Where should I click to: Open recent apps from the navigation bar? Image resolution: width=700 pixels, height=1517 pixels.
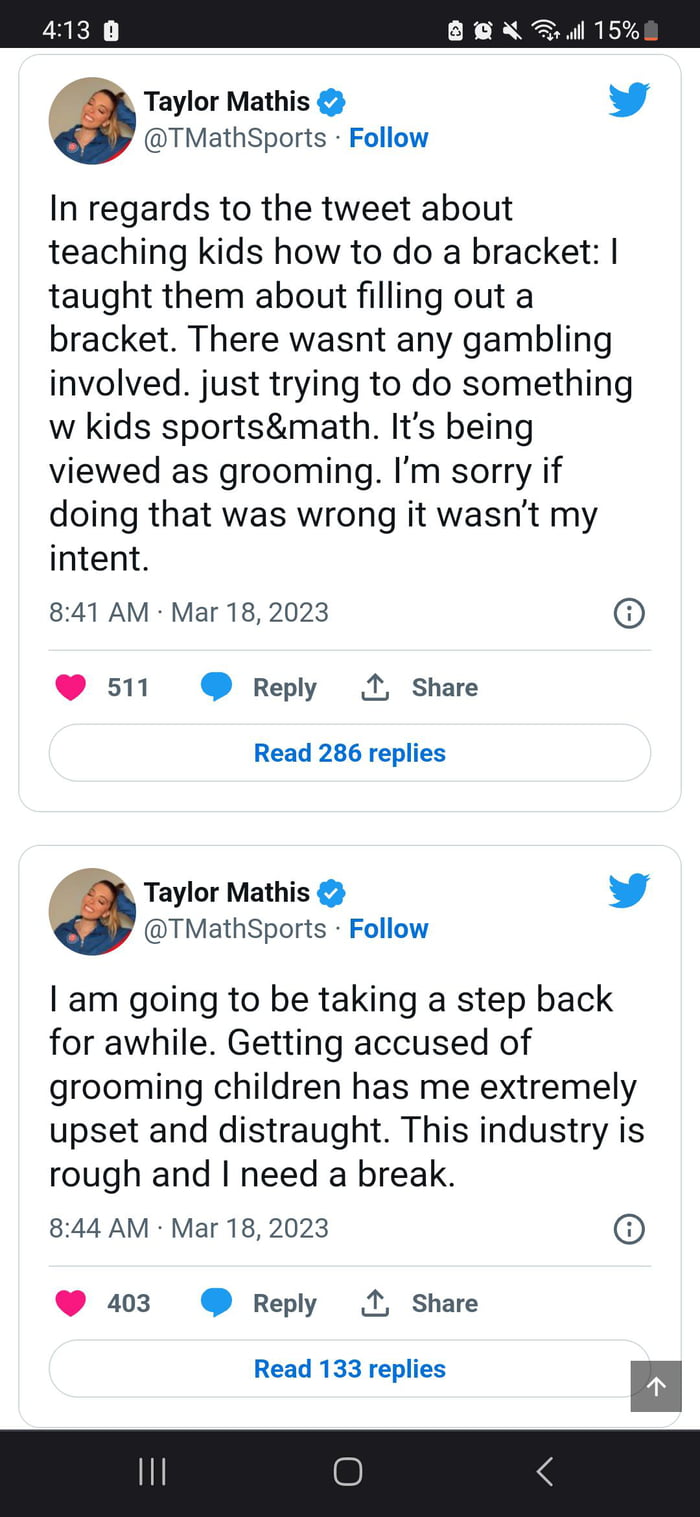tap(151, 1471)
